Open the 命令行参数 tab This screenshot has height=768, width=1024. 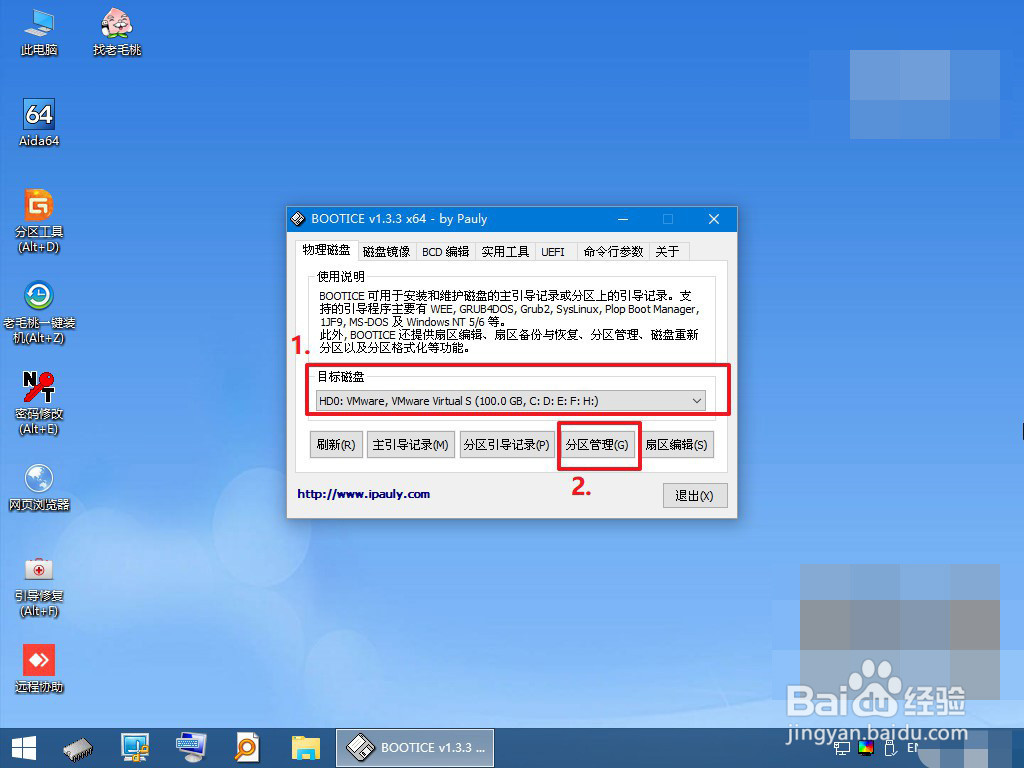613,251
